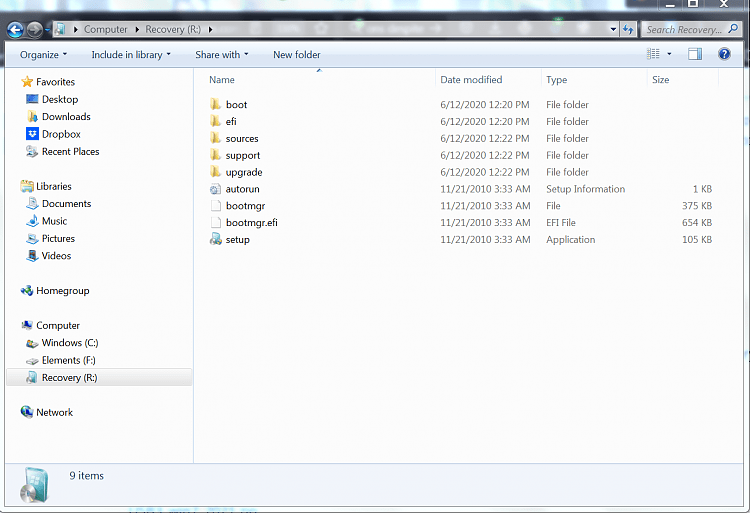Image resolution: width=750 pixels, height=513 pixels.
Task: Click the Back navigation arrow
Action: tap(15, 30)
